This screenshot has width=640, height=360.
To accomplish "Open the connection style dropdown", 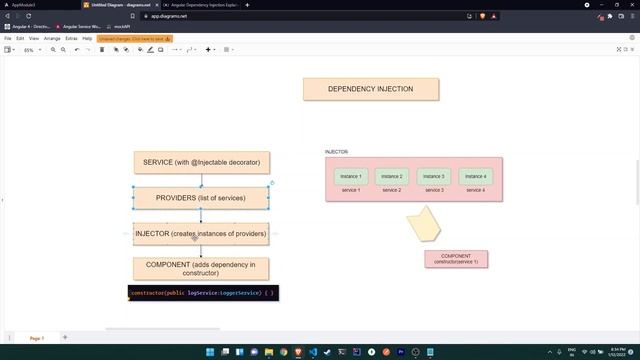I will click(177, 50).
